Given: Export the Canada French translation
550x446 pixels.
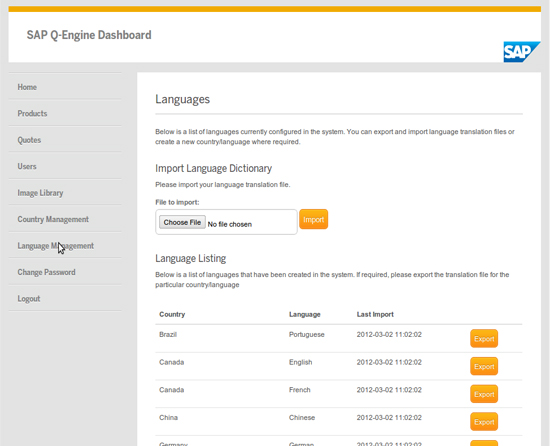Looking at the screenshot, I should pos(484,394).
